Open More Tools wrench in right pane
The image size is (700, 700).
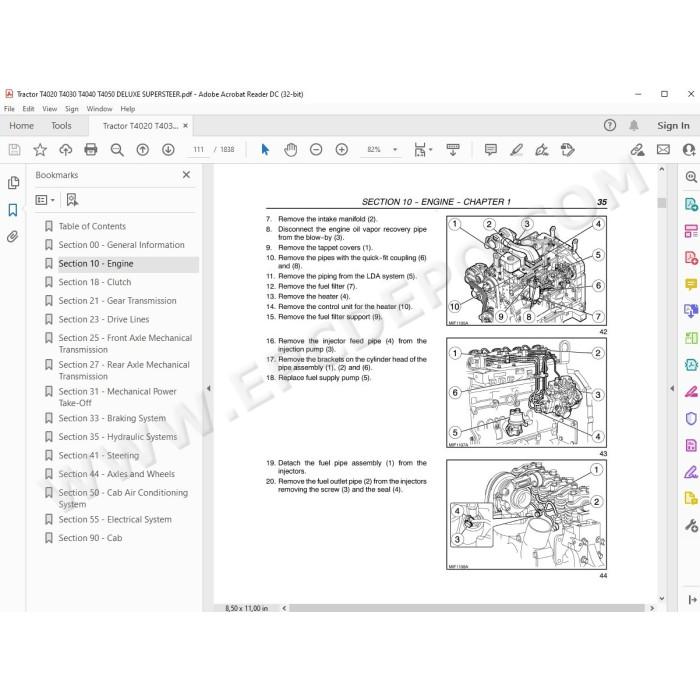click(691, 525)
